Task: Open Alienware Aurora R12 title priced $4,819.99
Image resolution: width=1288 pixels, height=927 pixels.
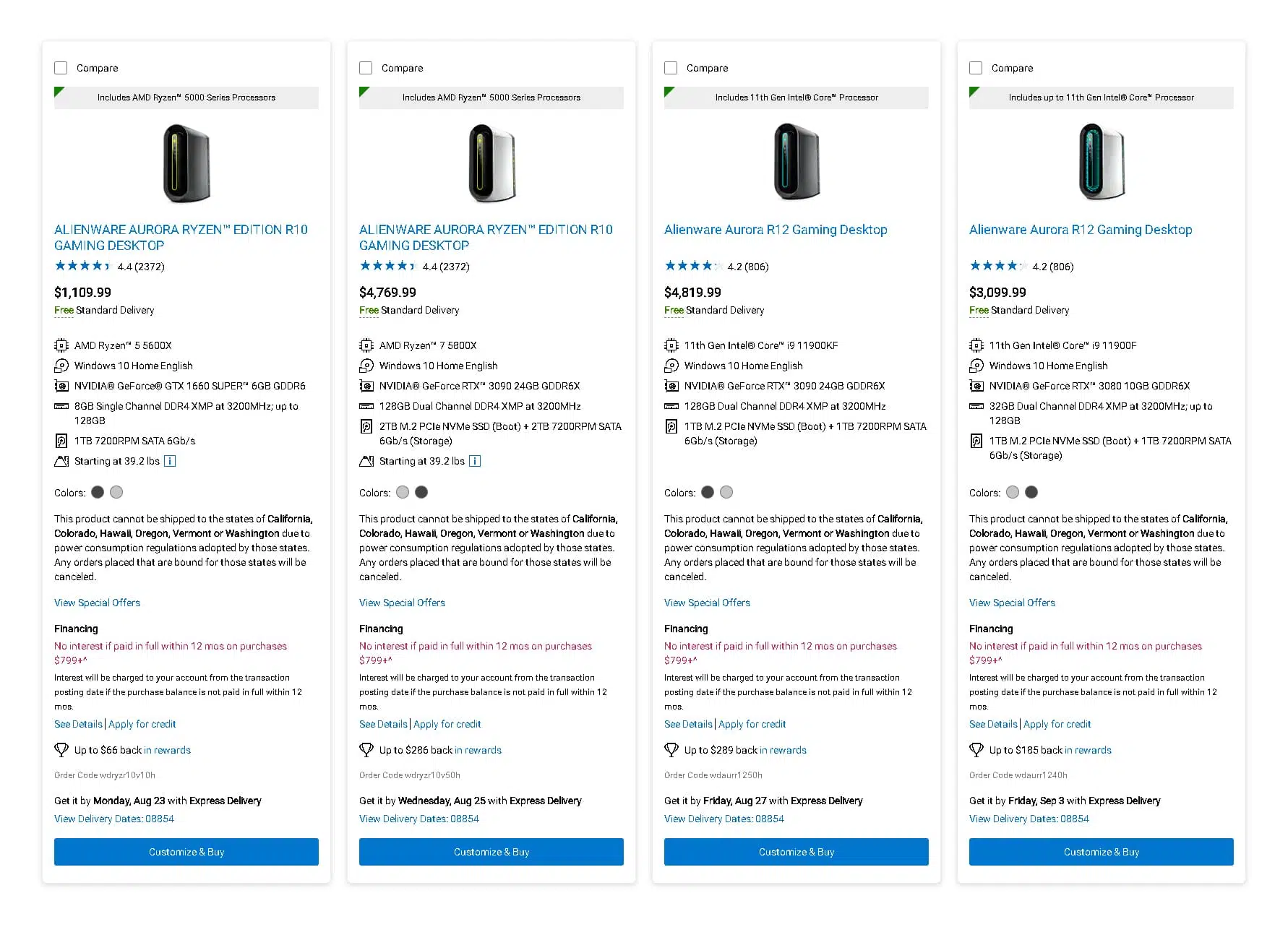Action: click(x=776, y=230)
